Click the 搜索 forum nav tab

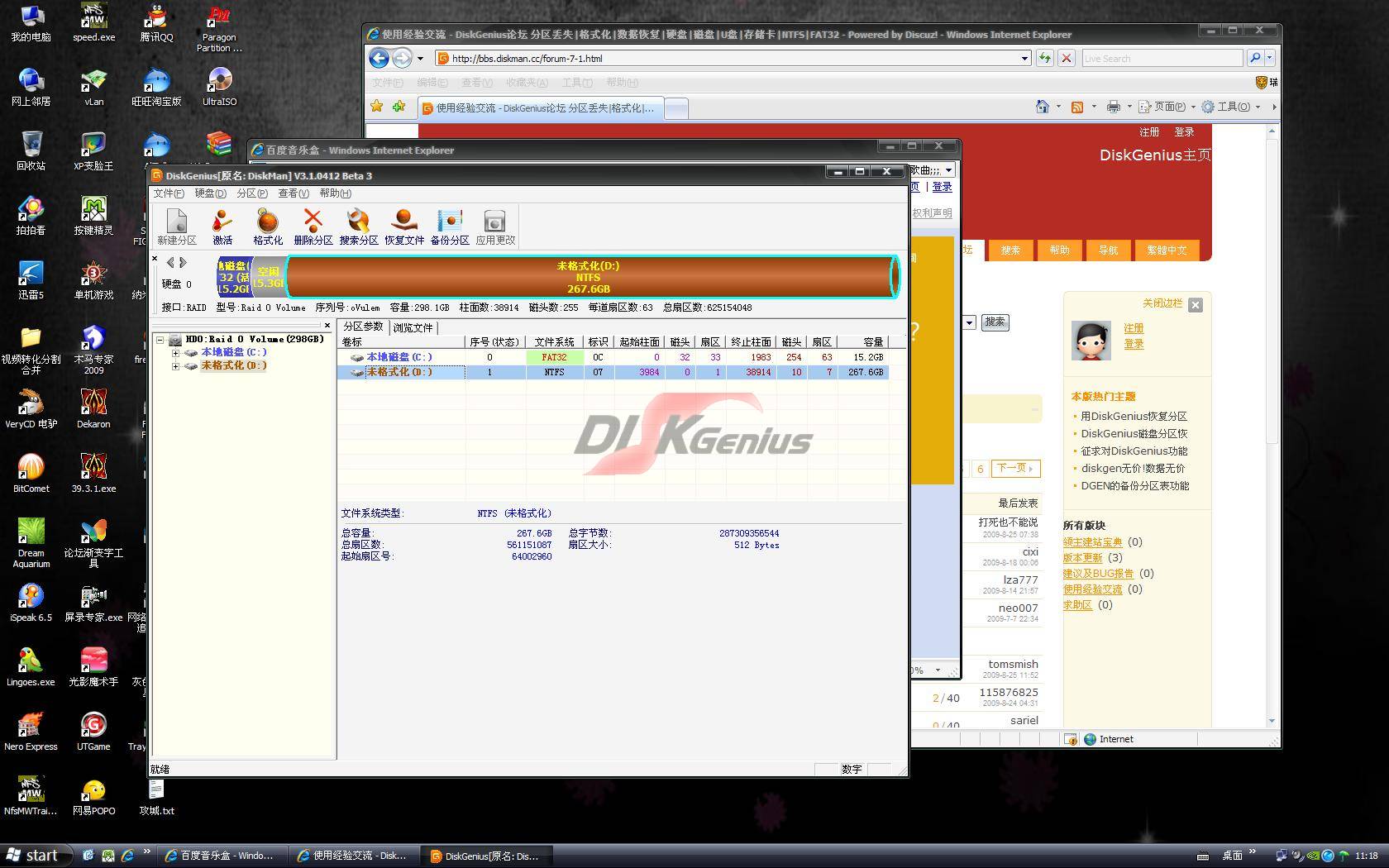pos(1010,250)
